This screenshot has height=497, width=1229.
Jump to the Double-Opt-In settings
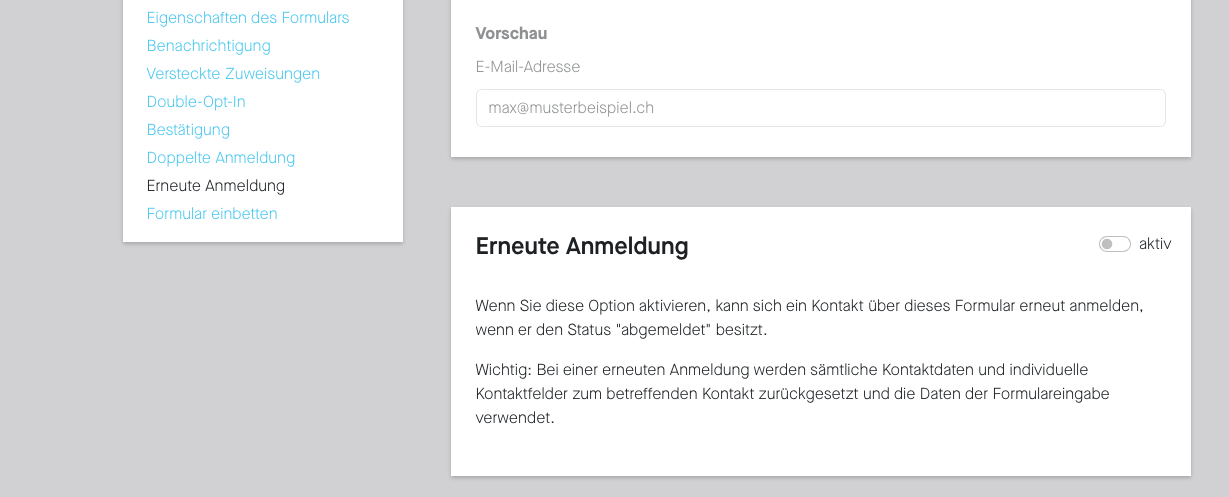[196, 102]
